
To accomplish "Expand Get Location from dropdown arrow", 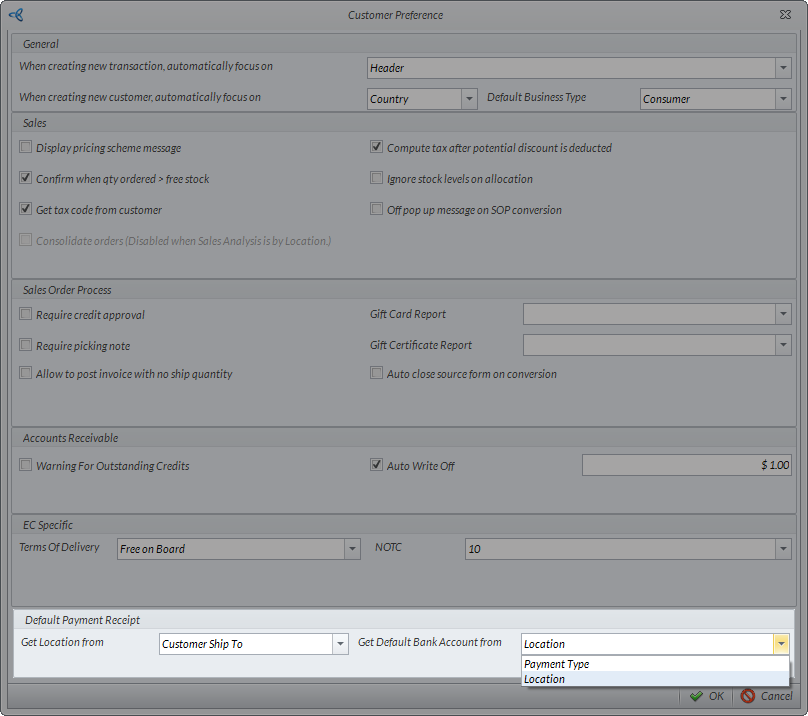I will 339,644.
